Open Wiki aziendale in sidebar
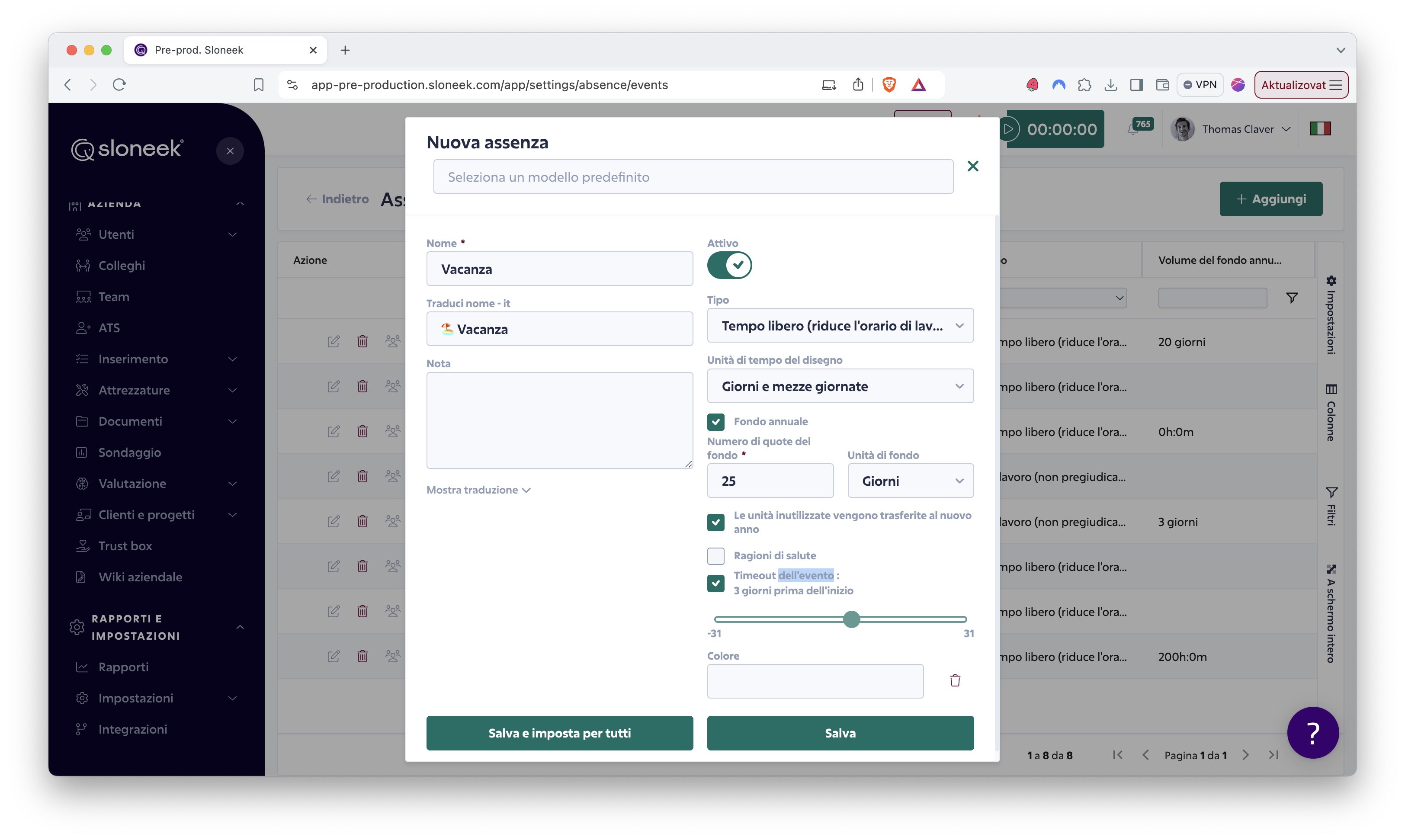The width and height of the screenshot is (1405, 840). click(x=141, y=577)
